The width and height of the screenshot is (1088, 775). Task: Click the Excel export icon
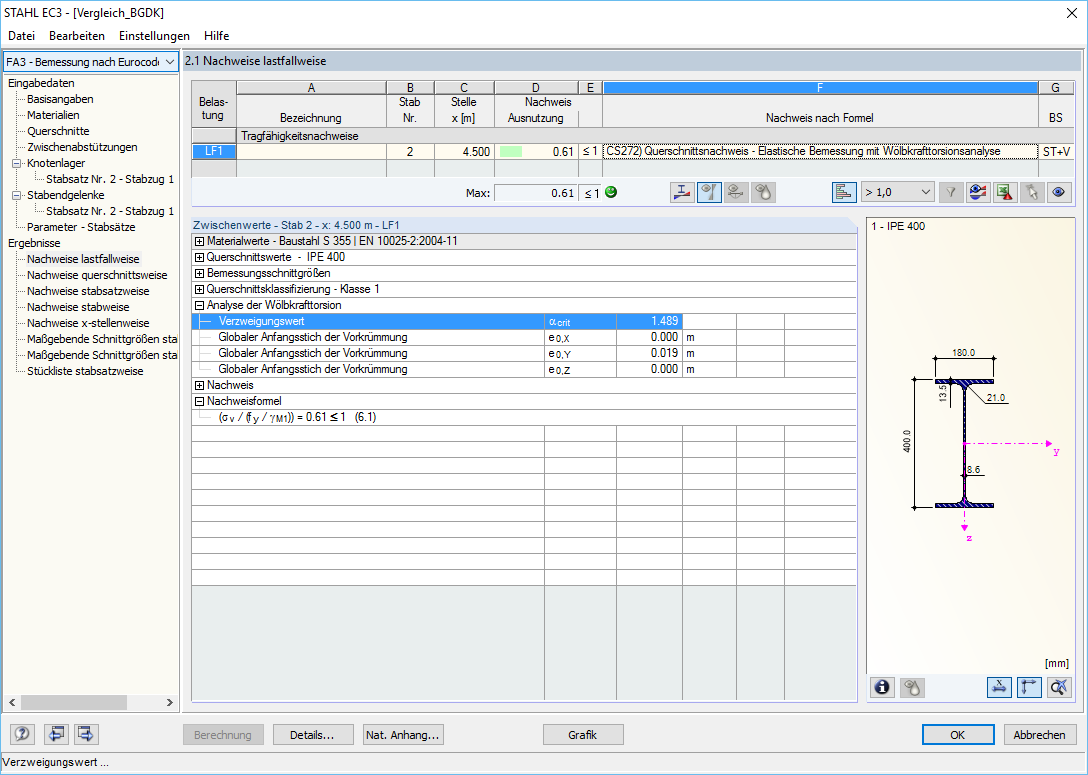pos(1004,192)
